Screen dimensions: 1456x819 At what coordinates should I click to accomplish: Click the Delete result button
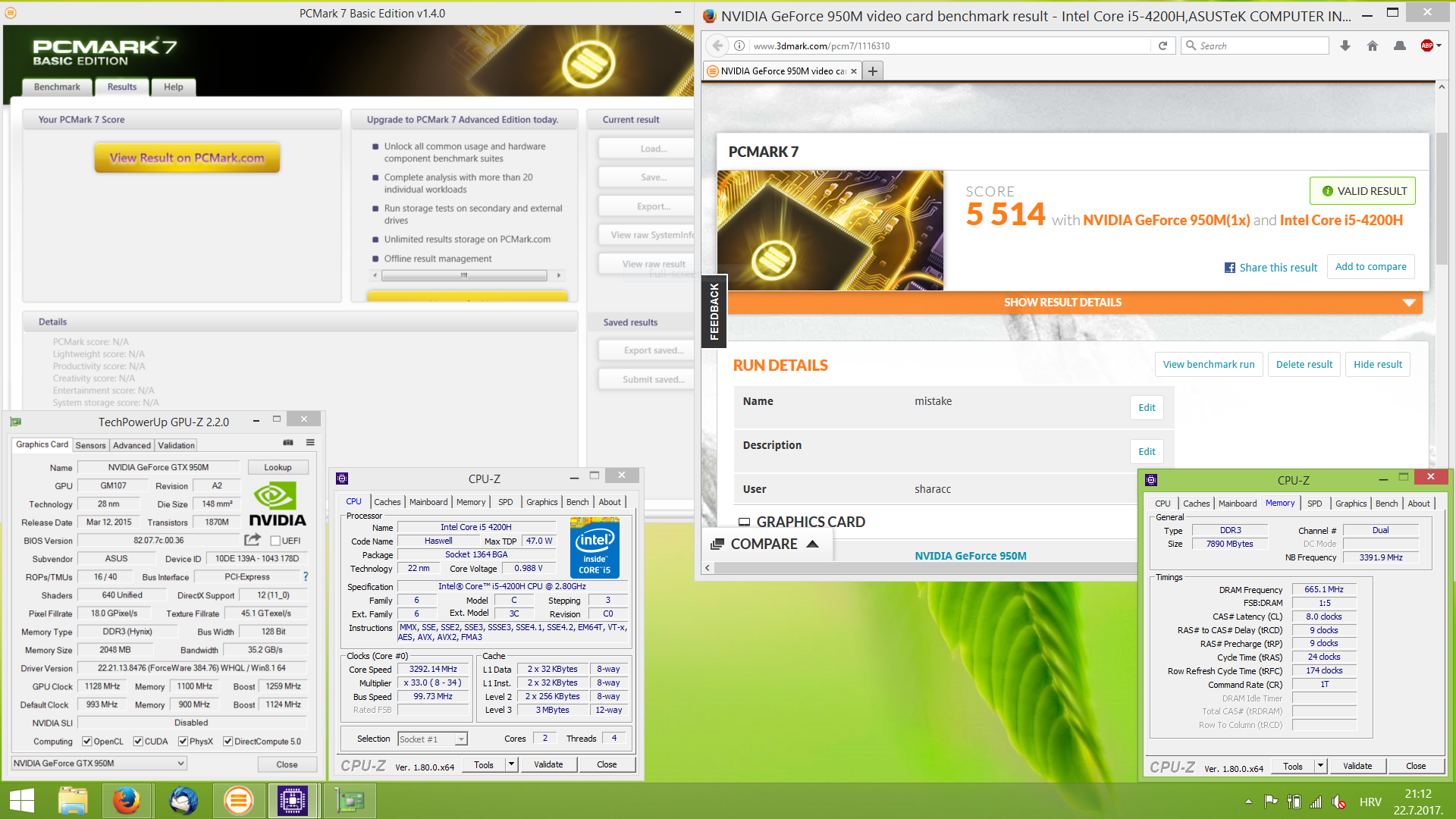pyautogui.click(x=1304, y=365)
